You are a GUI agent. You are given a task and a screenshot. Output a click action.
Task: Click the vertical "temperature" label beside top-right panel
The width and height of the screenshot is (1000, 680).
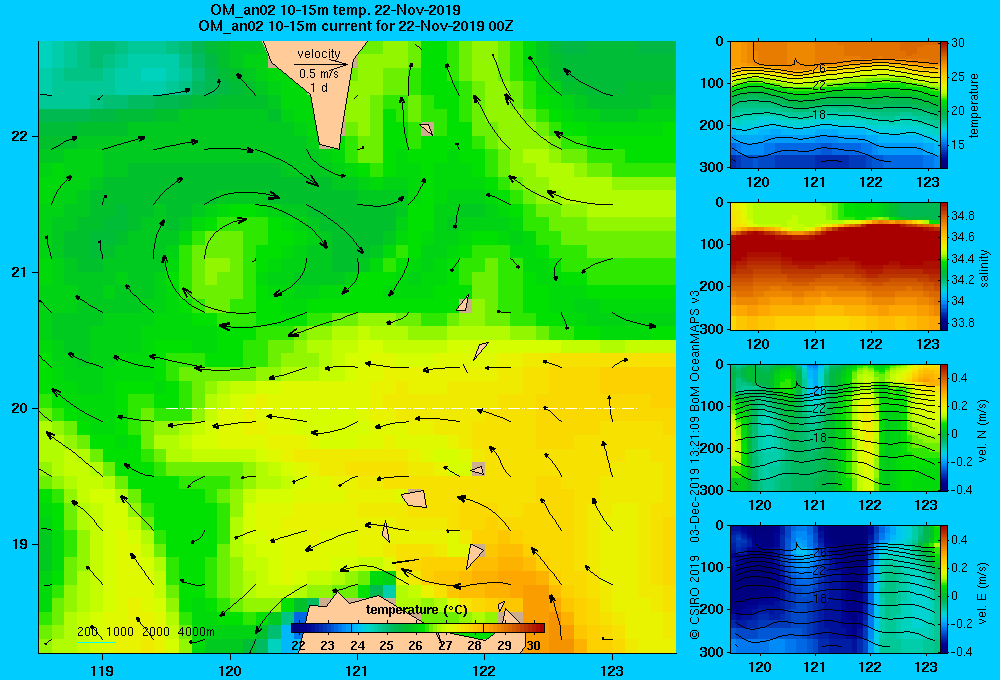(x=973, y=105)
